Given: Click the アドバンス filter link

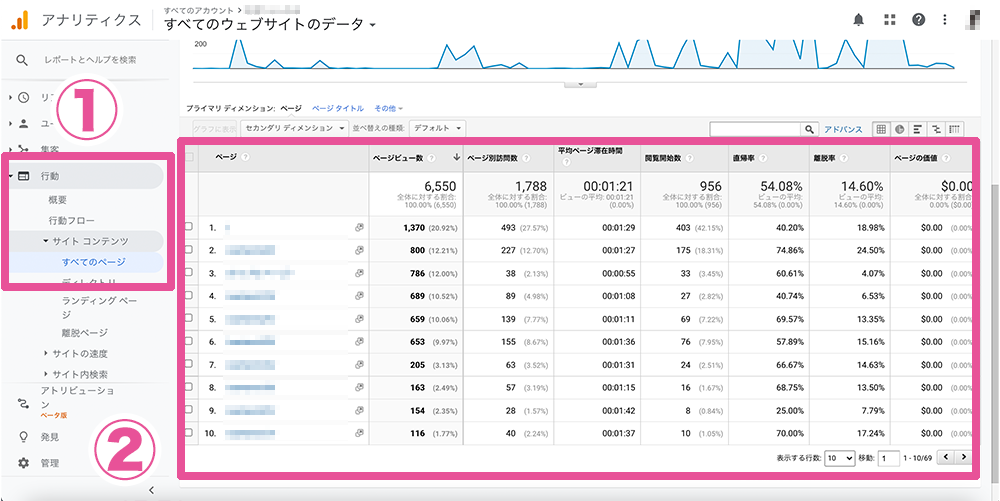Looking at the screenshot, I should tap(843, 129).
